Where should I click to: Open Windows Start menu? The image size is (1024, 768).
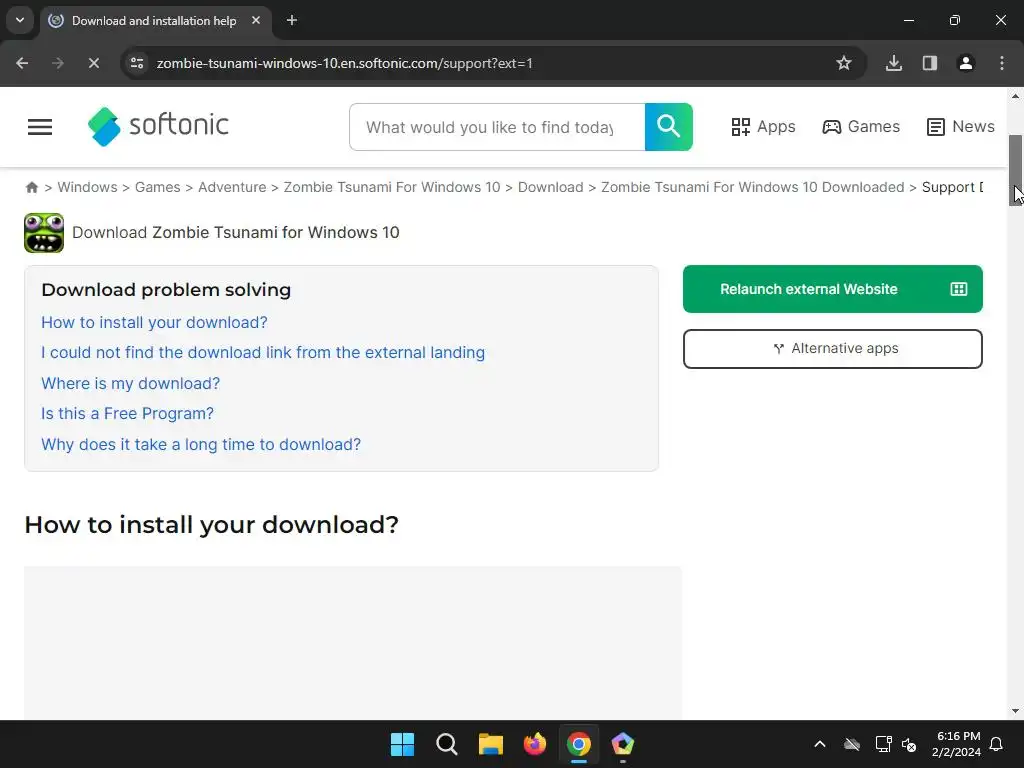pos(402,744)
